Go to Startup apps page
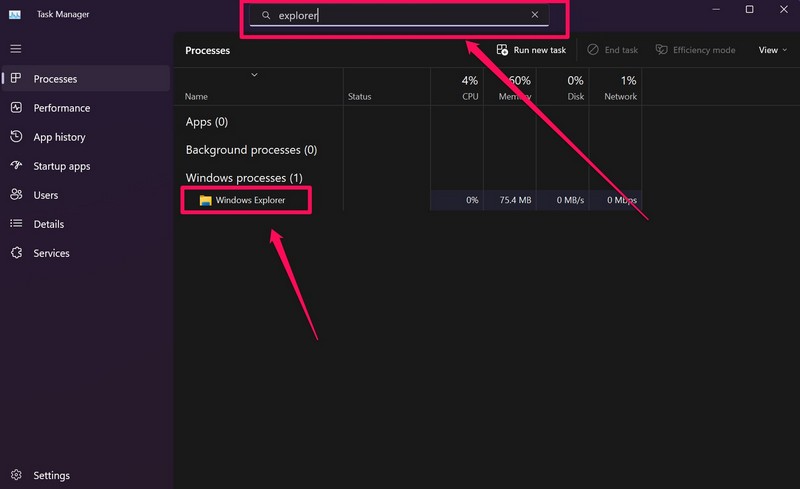 (x=61, y=166)
